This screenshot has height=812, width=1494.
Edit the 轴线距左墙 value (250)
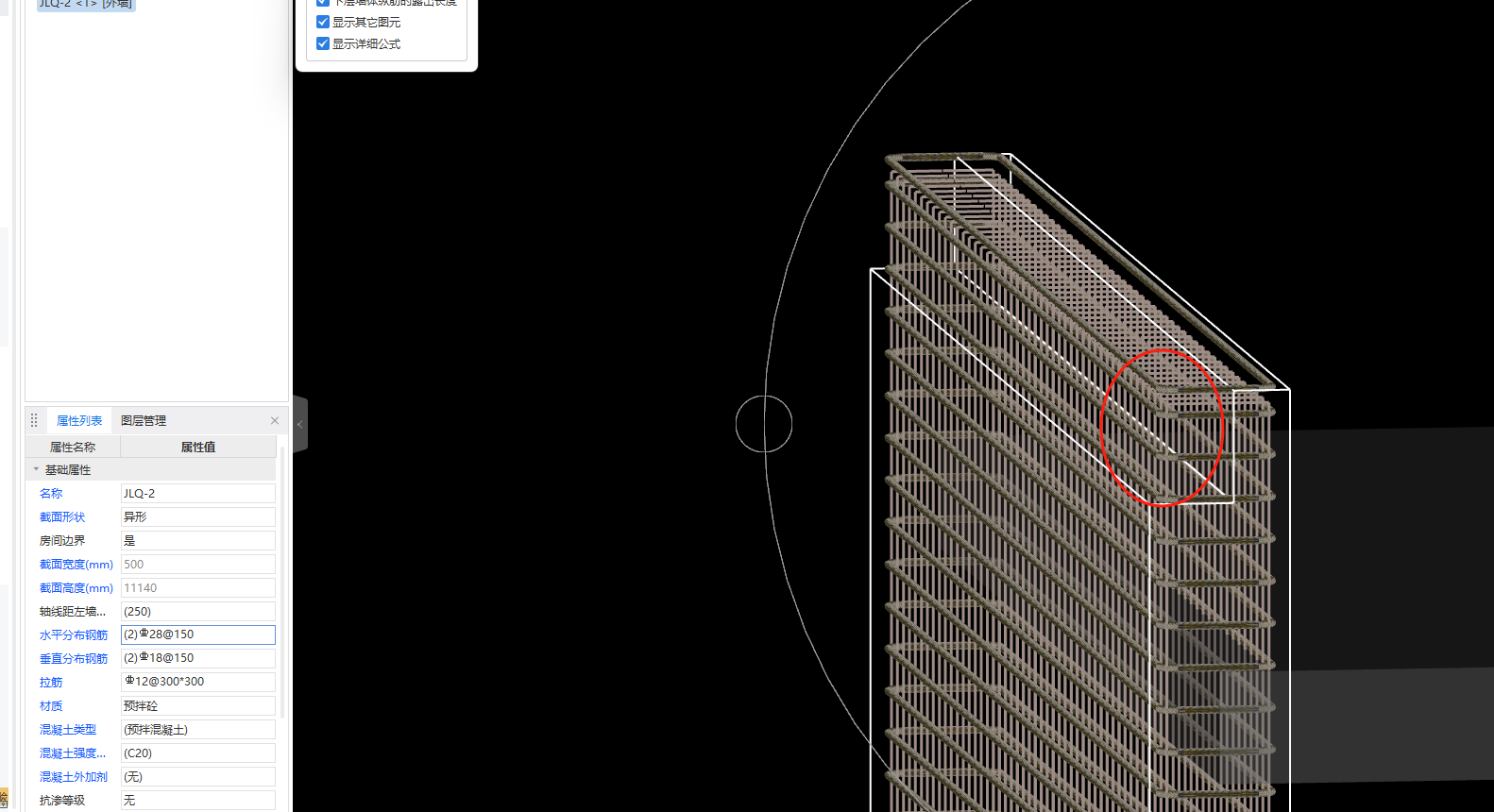pyautogui.click(x=198, y=611)
